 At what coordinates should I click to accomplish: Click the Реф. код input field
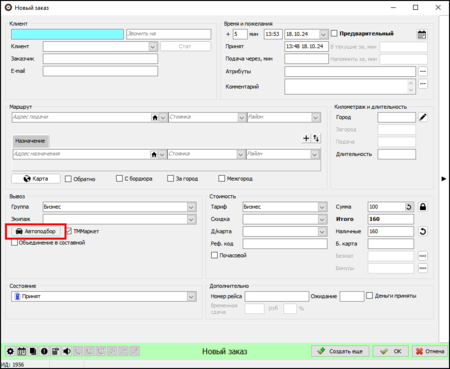click(285, 244)
